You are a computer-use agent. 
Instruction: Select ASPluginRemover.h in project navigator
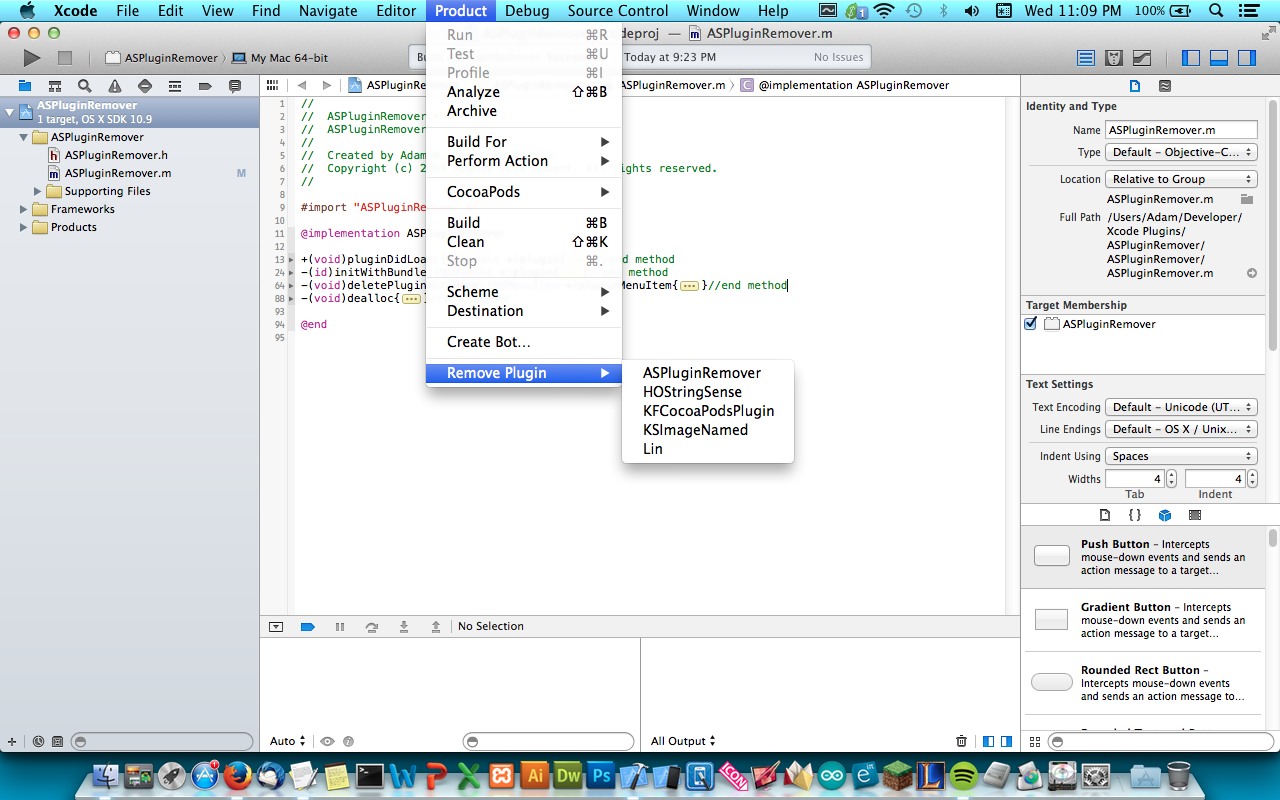pyautogui.click(x=116, y=155)
